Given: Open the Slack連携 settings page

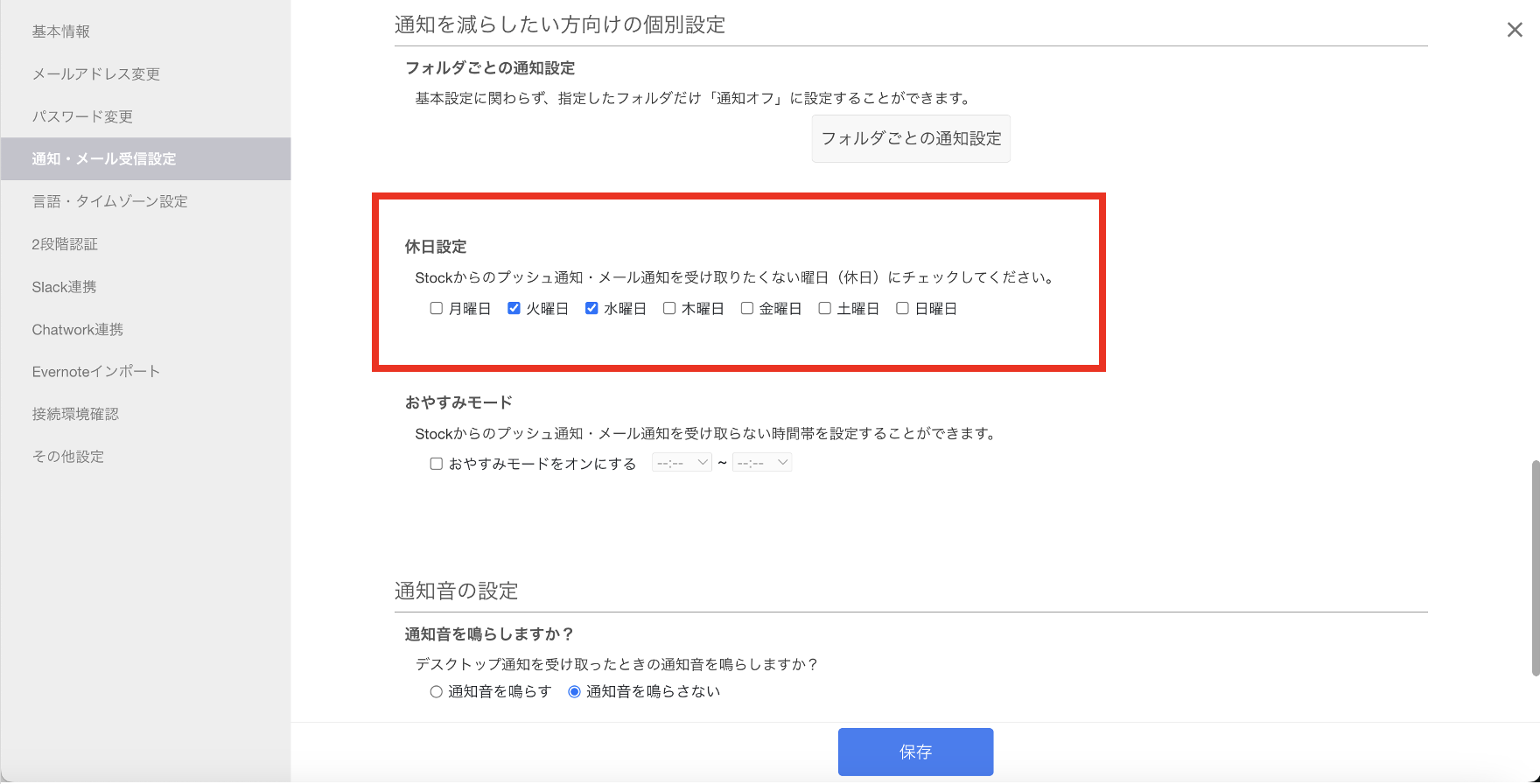Looking at the screenshot, I should tap(64, 286).
